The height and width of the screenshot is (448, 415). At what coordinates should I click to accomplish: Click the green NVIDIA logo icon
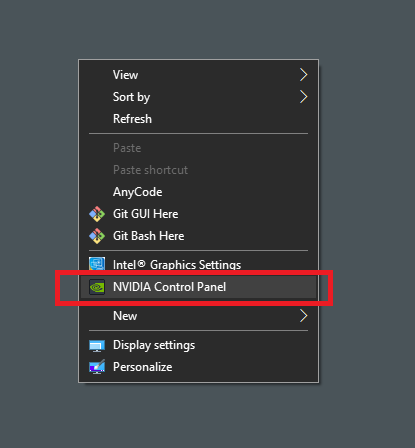pos(97,287)
